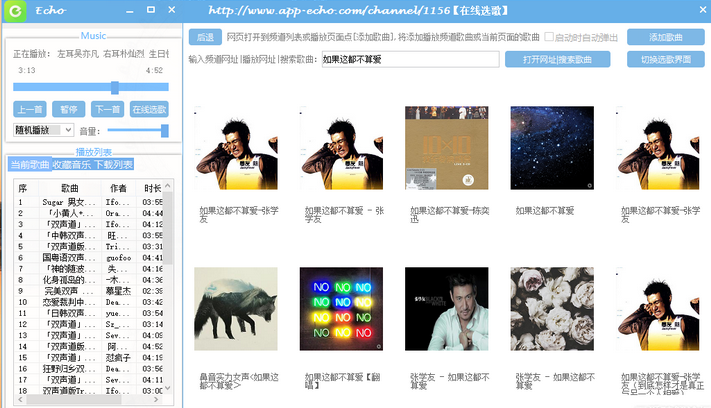
Task: Click title 鼻音实力女声<如果这都不算爱>
Action: [239, 381]
